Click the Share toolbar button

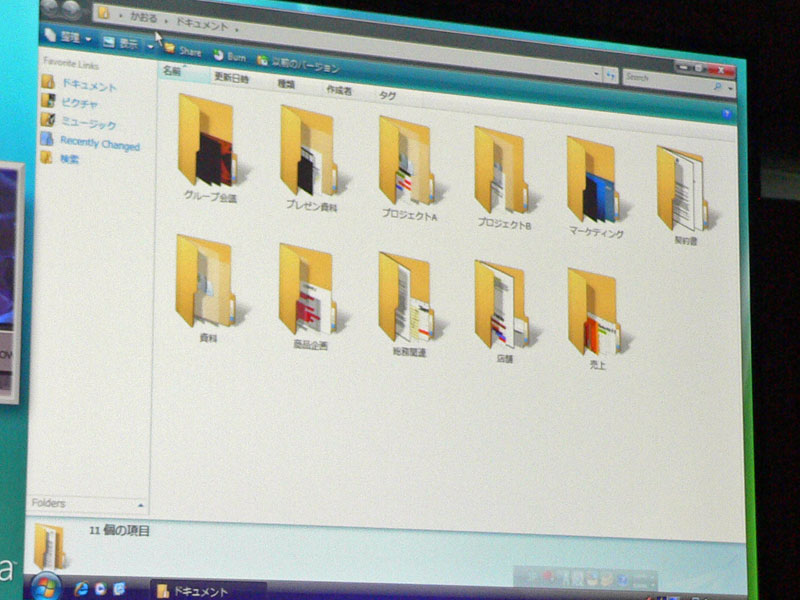183,51
